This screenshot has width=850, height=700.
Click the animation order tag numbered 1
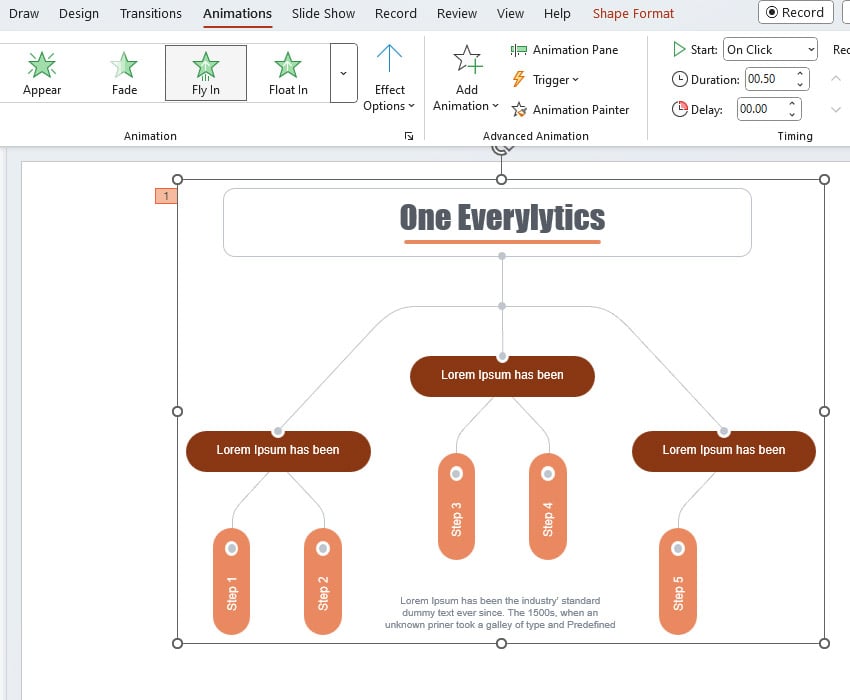[166, 196]
